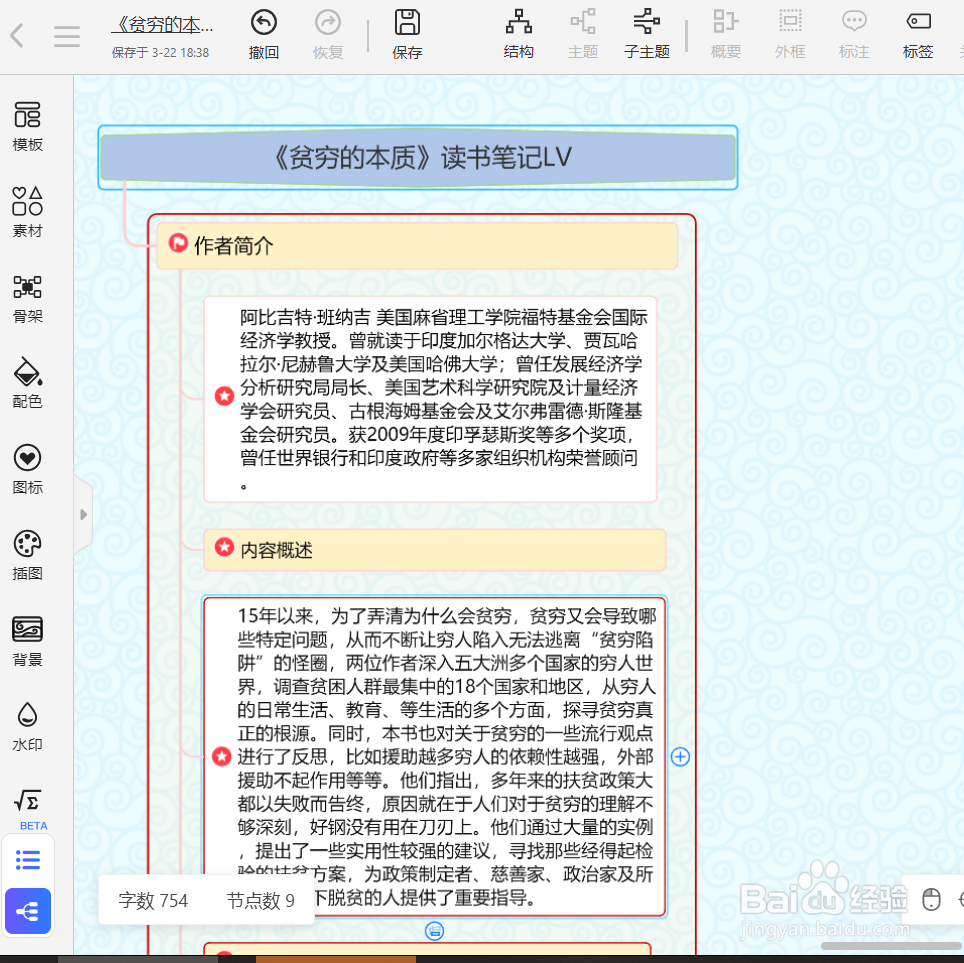Open the 结构 structure options
The image size is (964, 963).
point(518,35)
